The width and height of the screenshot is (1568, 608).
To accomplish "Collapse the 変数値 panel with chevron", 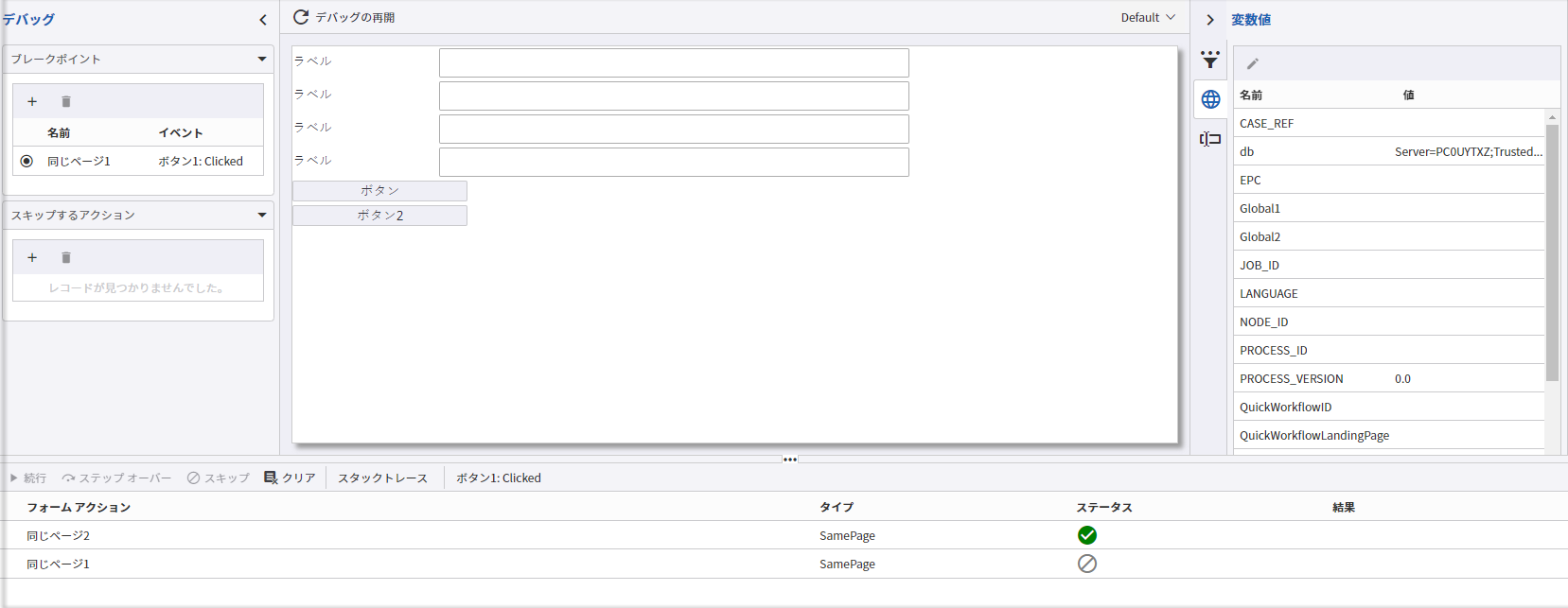I will pyautogui.click(x=1210, y=19).
